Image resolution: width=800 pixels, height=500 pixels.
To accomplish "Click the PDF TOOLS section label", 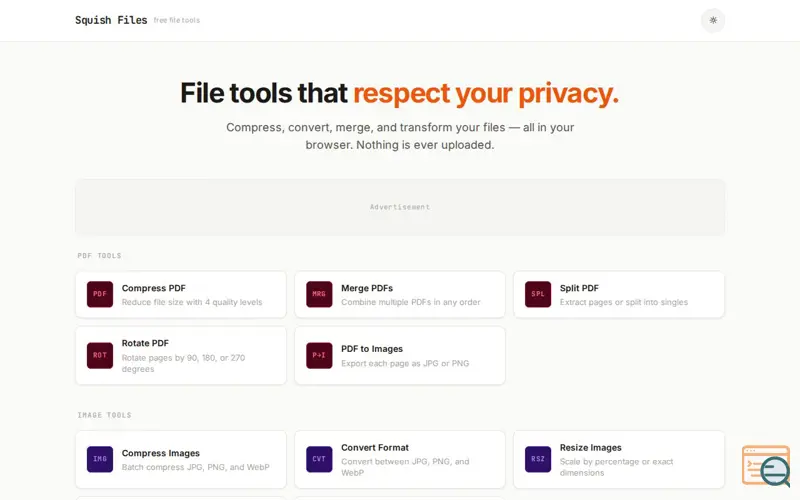I will pyautogui.click(x=99, y=256).
